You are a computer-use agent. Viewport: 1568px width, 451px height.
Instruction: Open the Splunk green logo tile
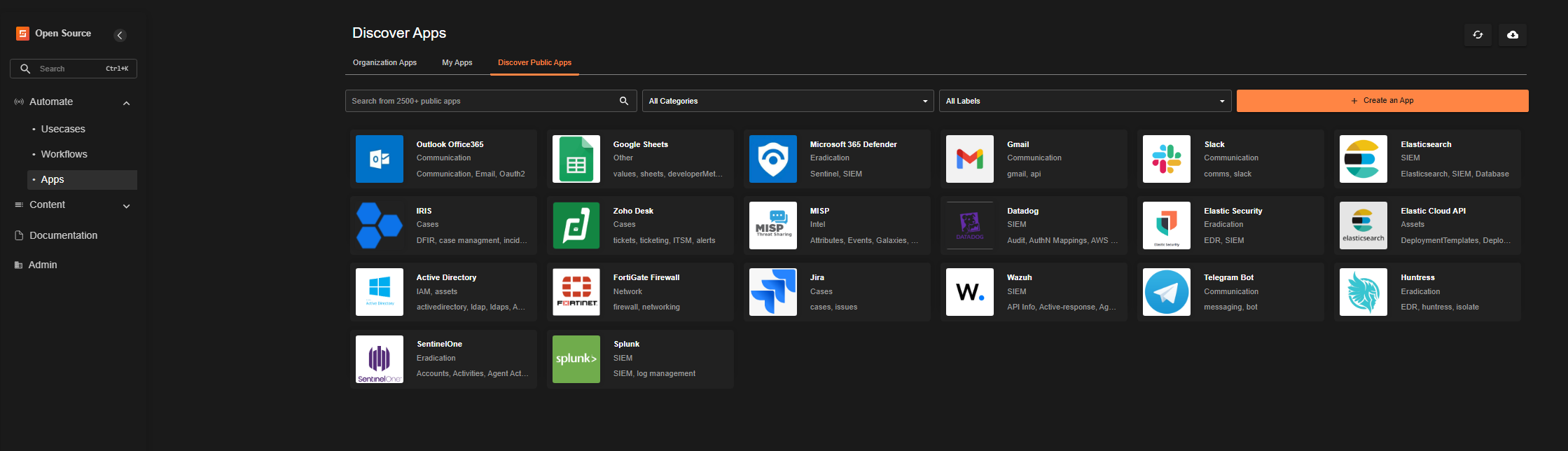576,359
